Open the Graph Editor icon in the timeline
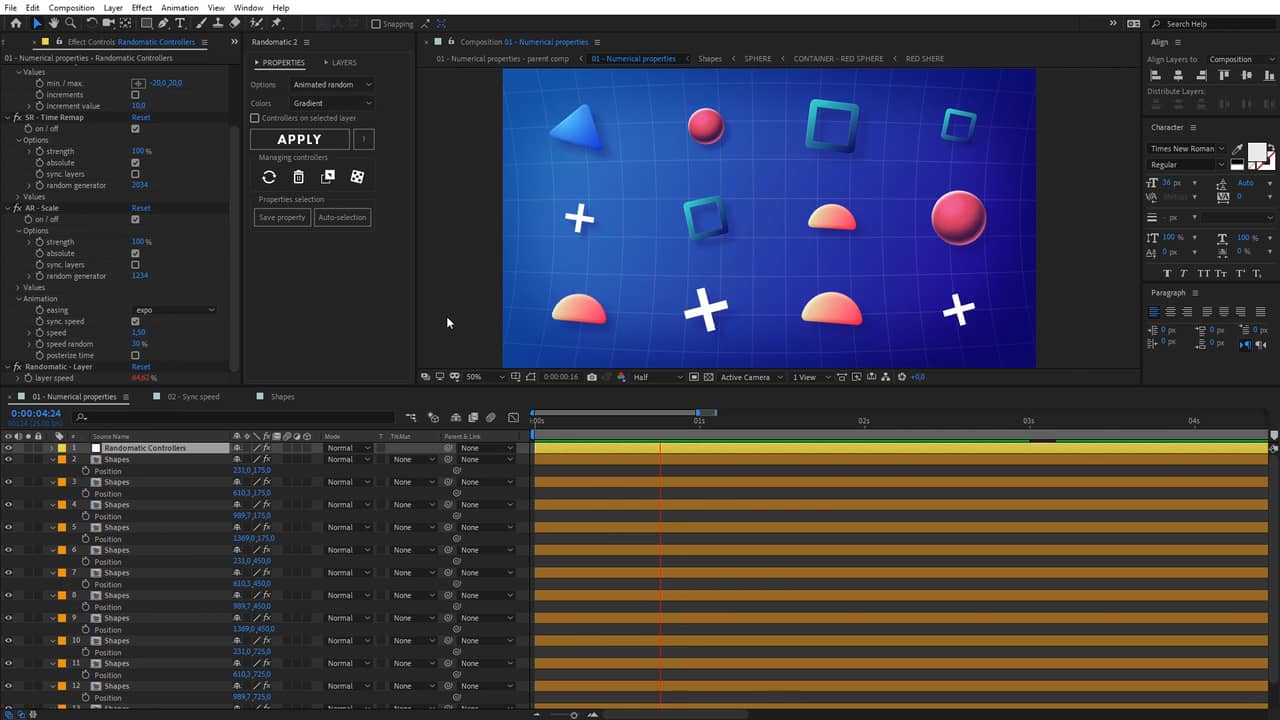 point(514,418)
